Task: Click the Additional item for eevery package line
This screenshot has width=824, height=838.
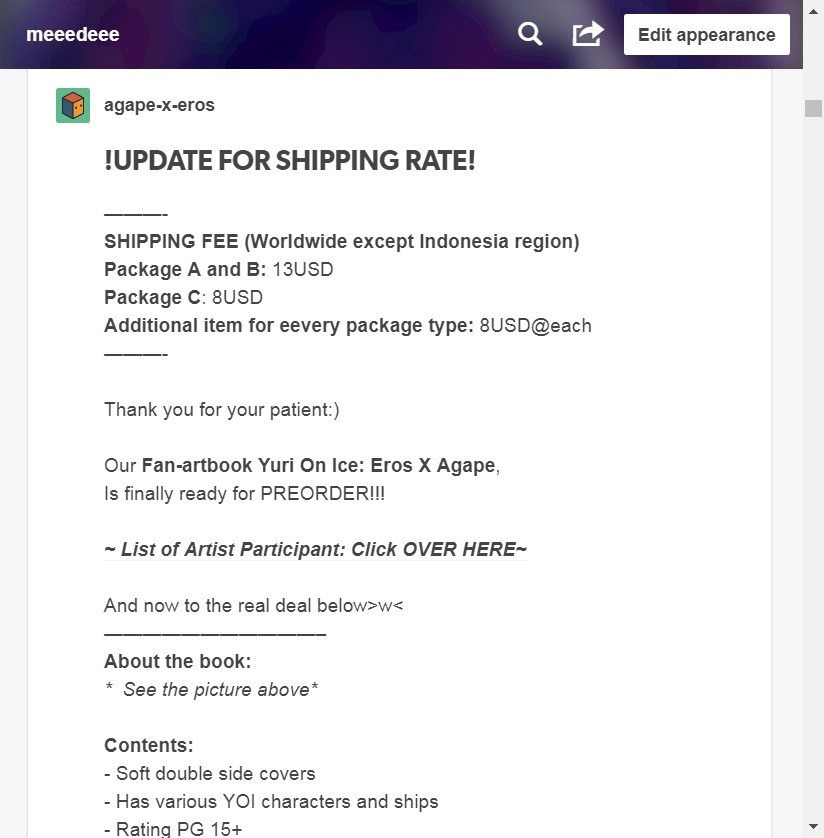Action: click(348, 325)
